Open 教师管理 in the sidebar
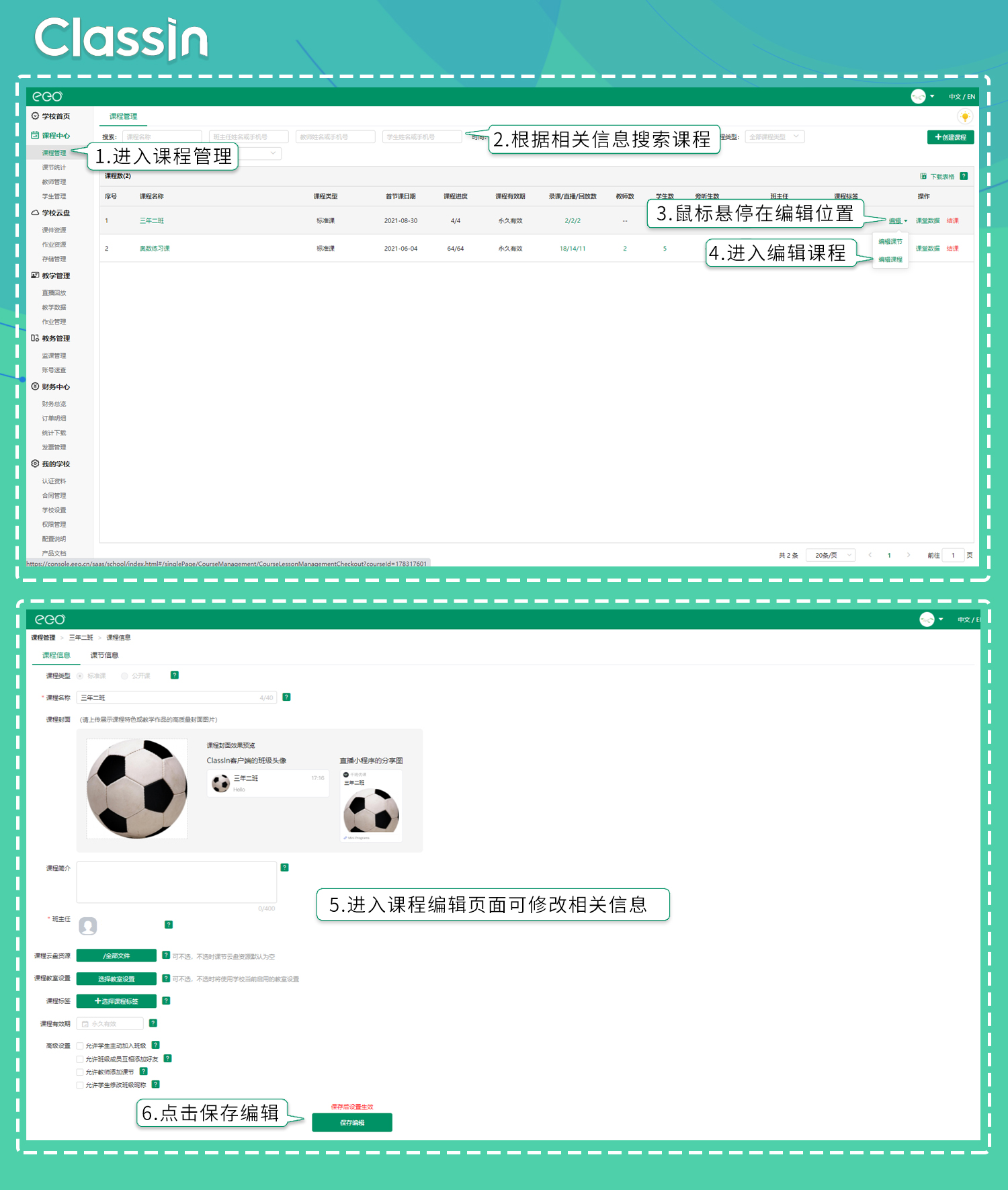Viewport: 1008px width, 1190px height. click(54, 182)
